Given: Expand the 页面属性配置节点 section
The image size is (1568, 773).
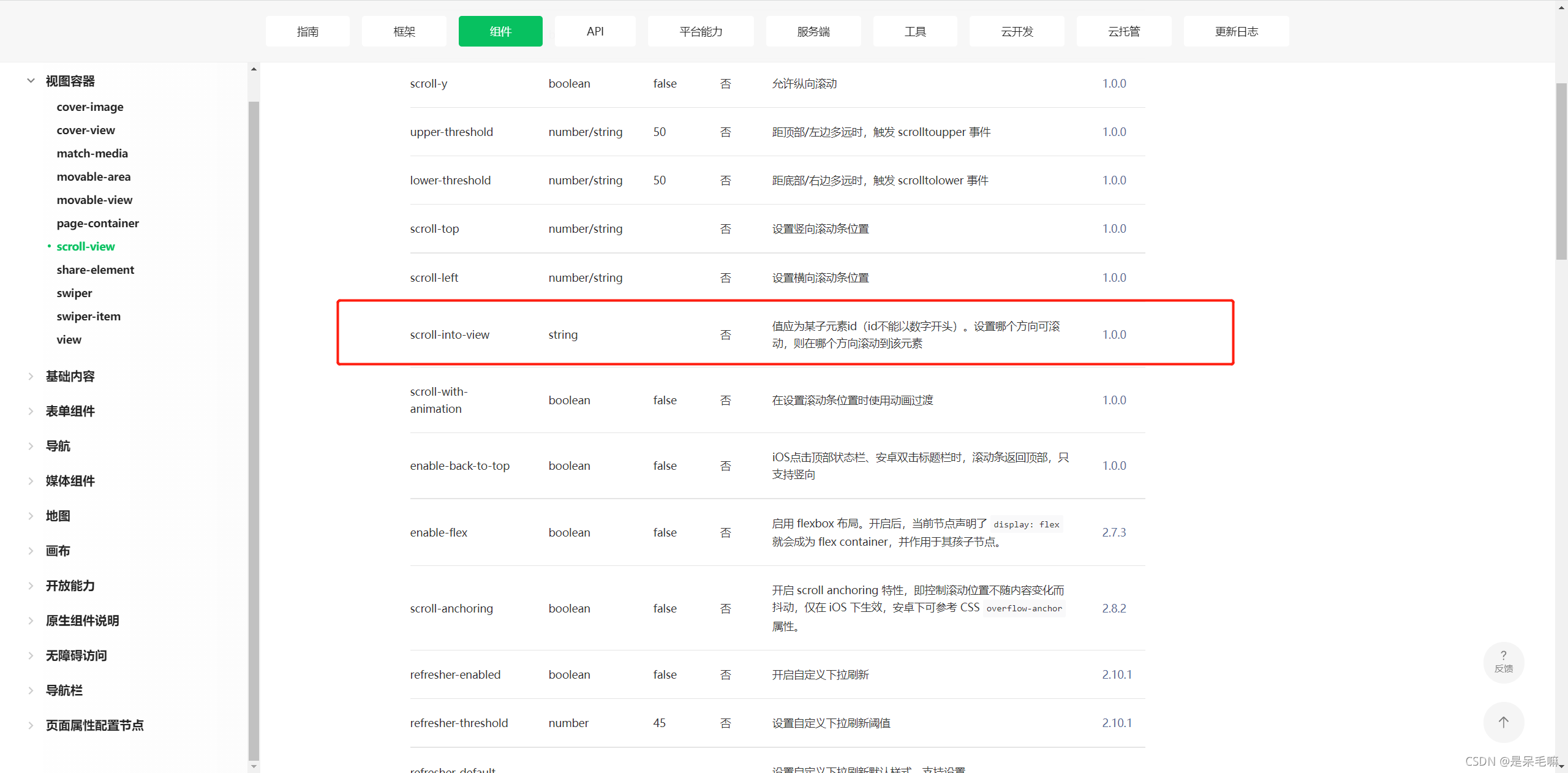Looking at the screenshot, I should [x=94, y=725].
